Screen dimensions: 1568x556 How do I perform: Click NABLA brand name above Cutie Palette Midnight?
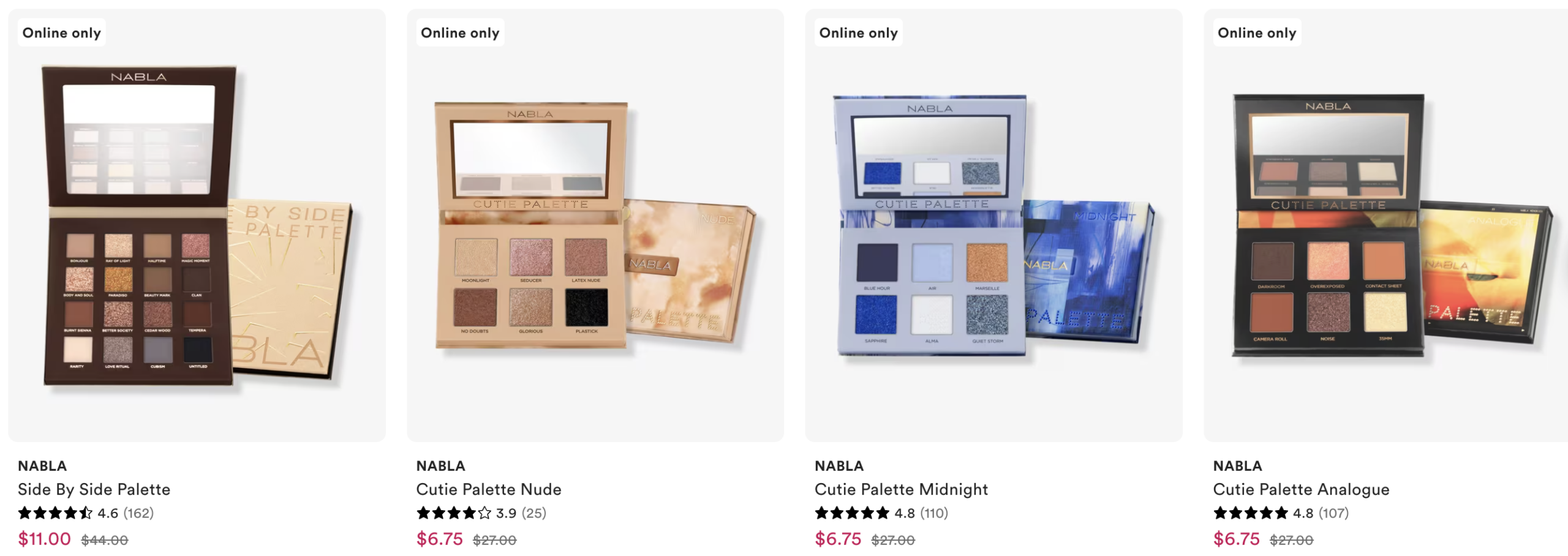click(839, 466)
